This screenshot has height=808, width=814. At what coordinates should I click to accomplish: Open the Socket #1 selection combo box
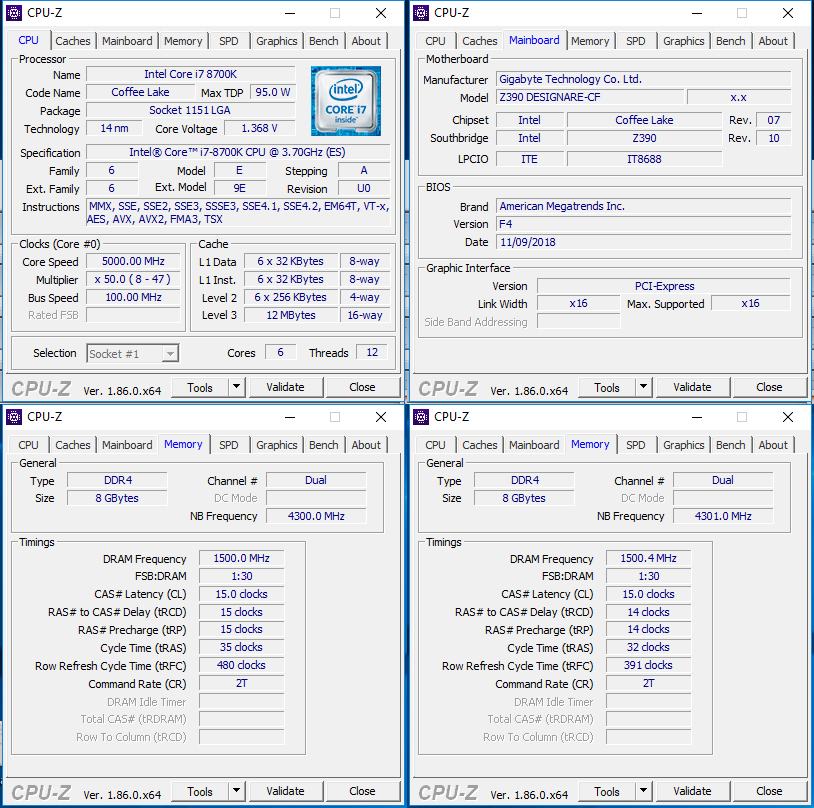point(132,354)
